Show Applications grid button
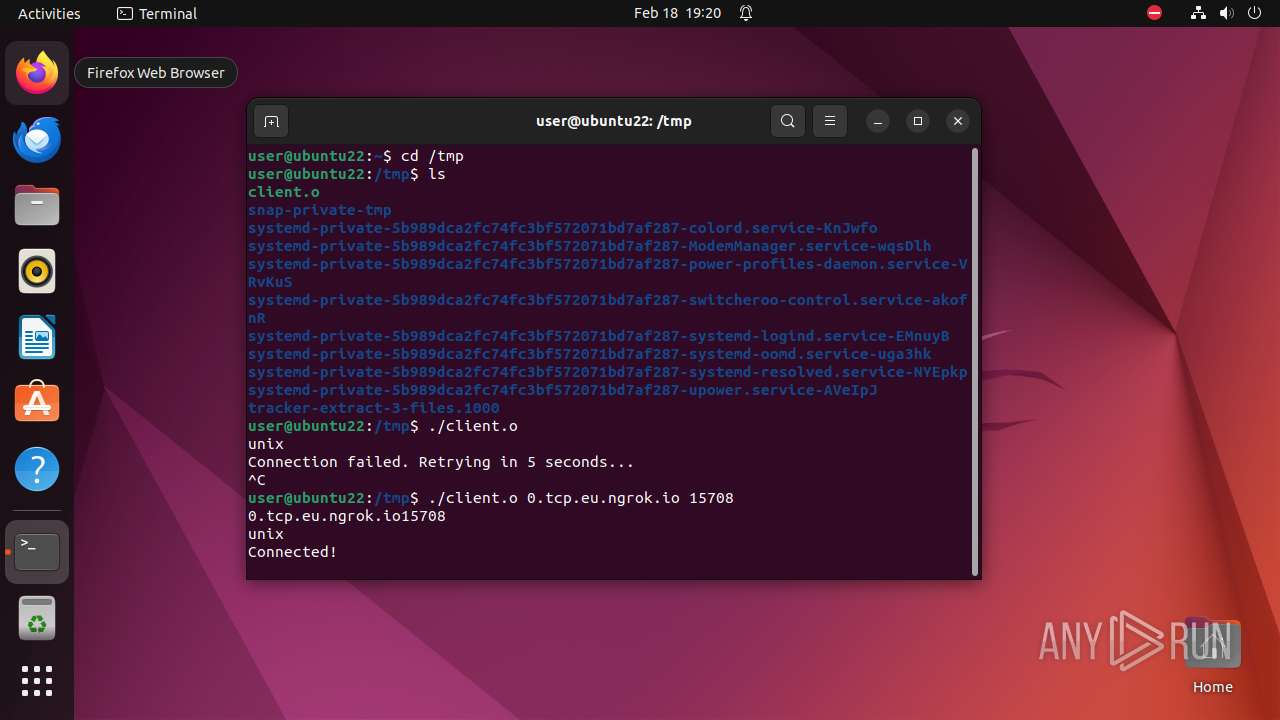The width and height of the screenshot is (1280, 720). pos(37,681)
